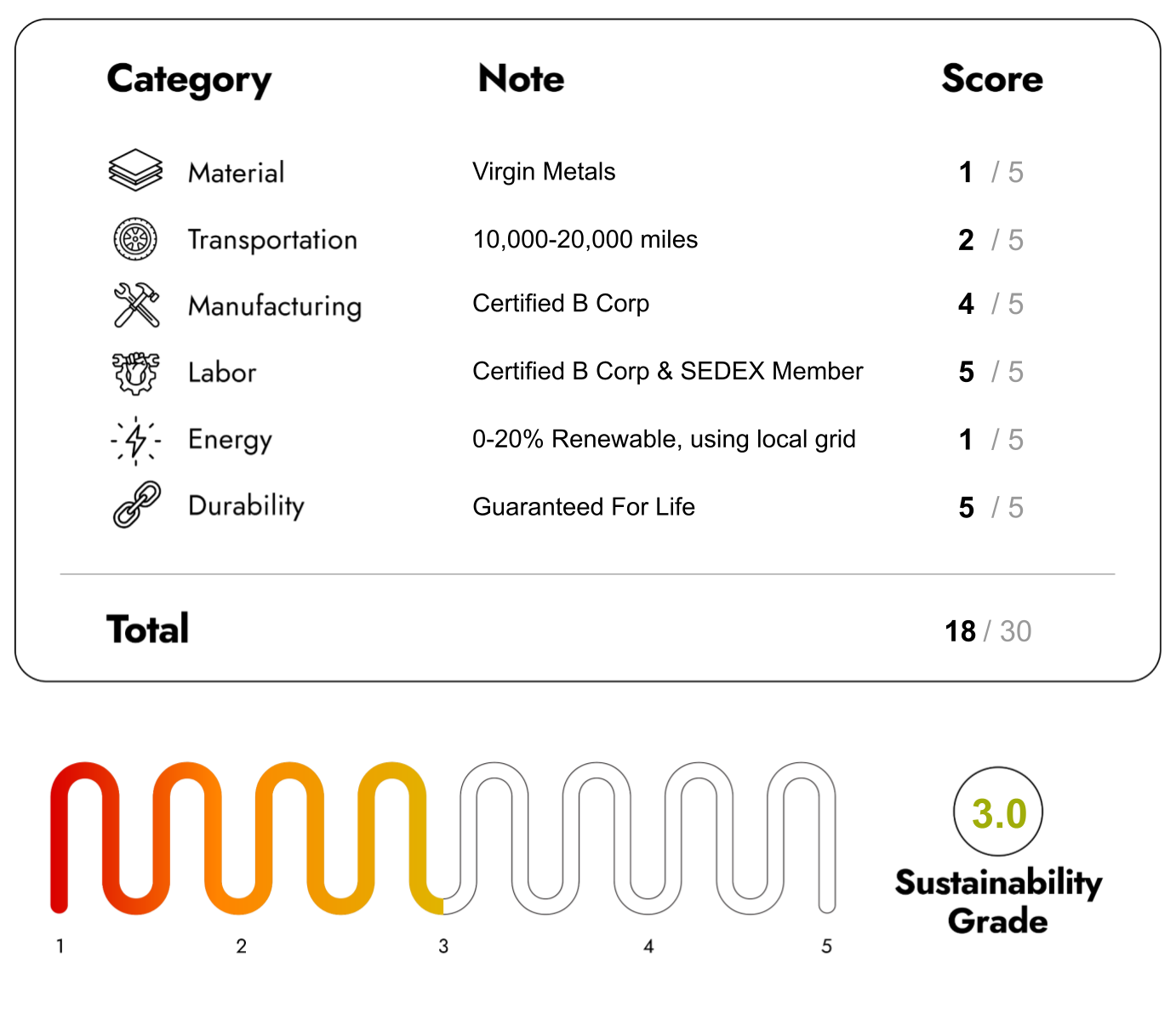
Task: Click the 3.0 sustainability grade circle
Action: click(x=998, y=812)
